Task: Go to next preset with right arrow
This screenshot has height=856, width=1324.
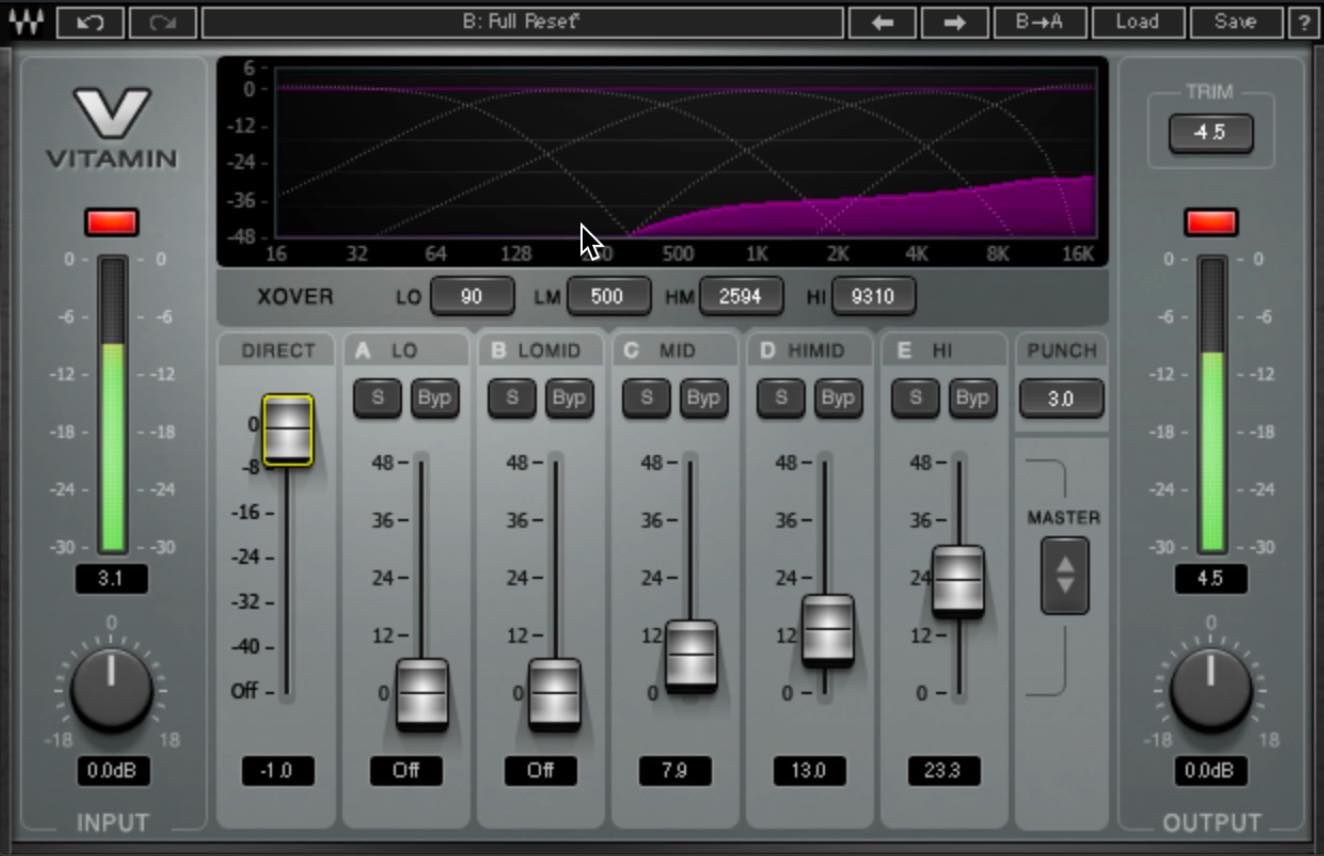Action: pyautogui.click(x=955, y=22)
